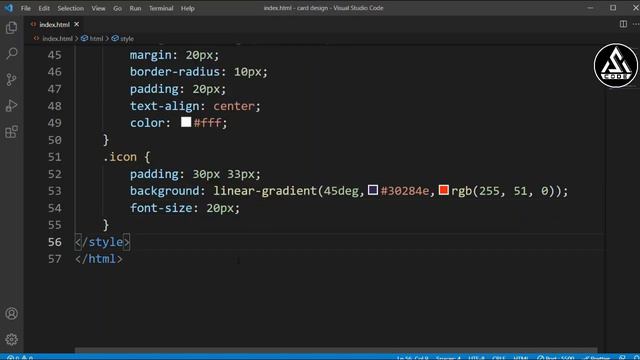
Task: Open the #30284e purple color swatch
Action: [x=373, y=190]
